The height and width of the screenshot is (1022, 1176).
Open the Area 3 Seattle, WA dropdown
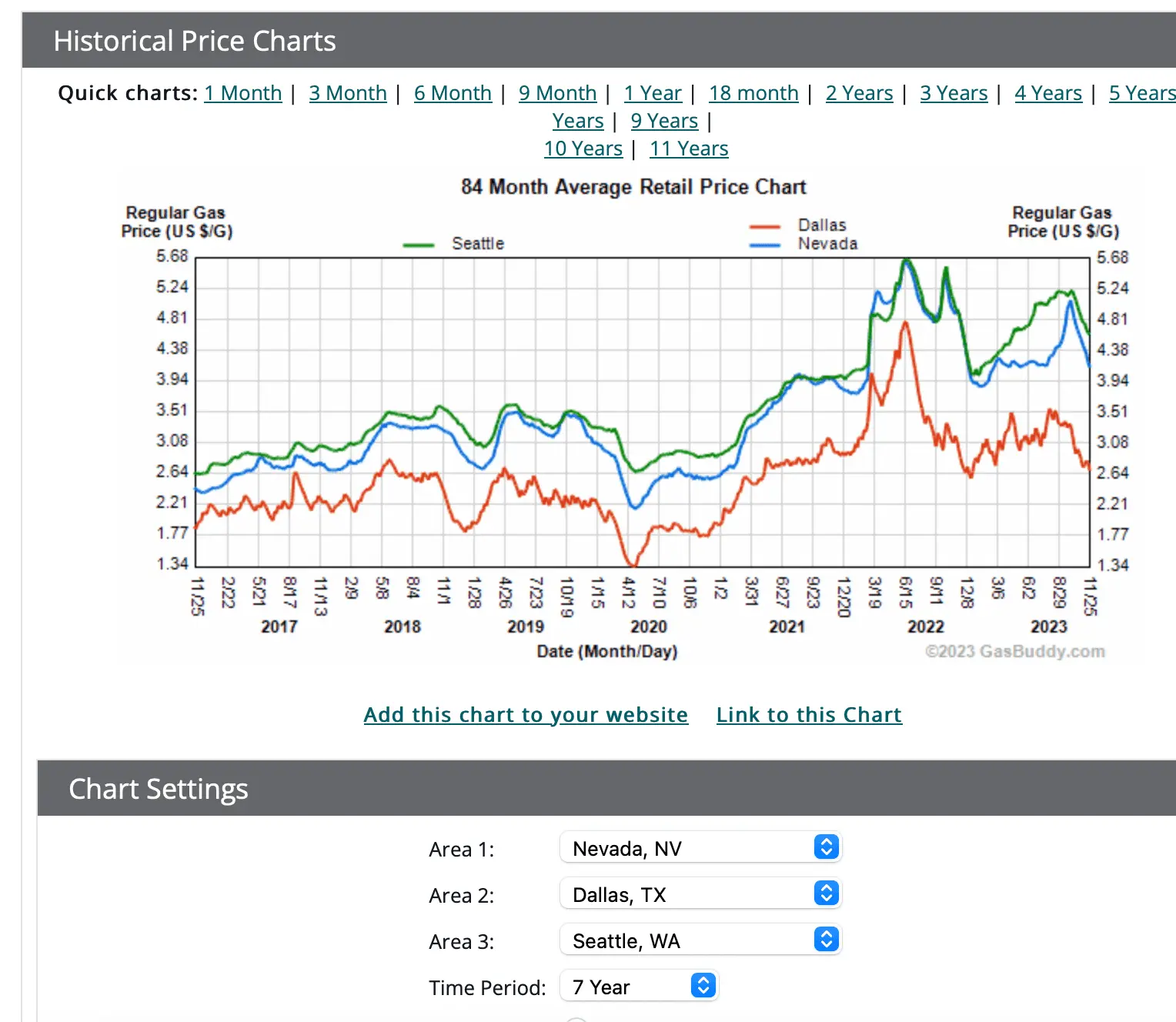click(700, 940)
